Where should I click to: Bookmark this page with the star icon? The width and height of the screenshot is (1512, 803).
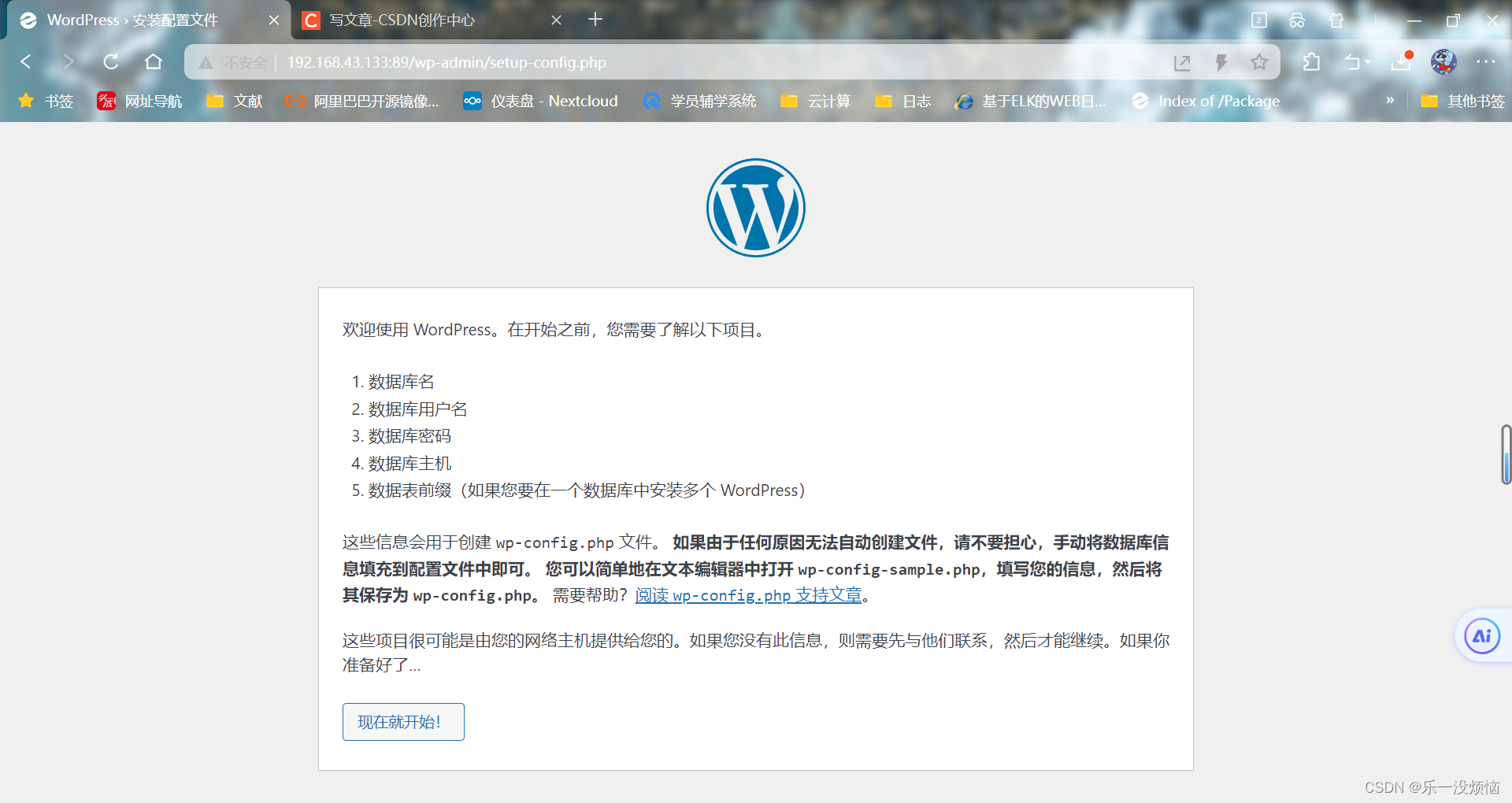pos(1259,64)
